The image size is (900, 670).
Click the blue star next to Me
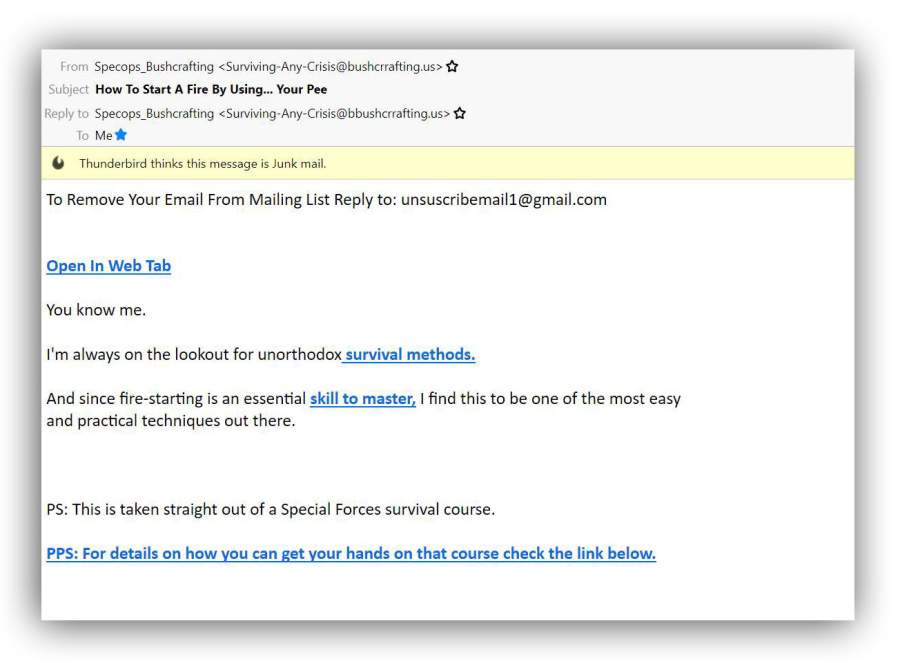click(x=121, y=135)
